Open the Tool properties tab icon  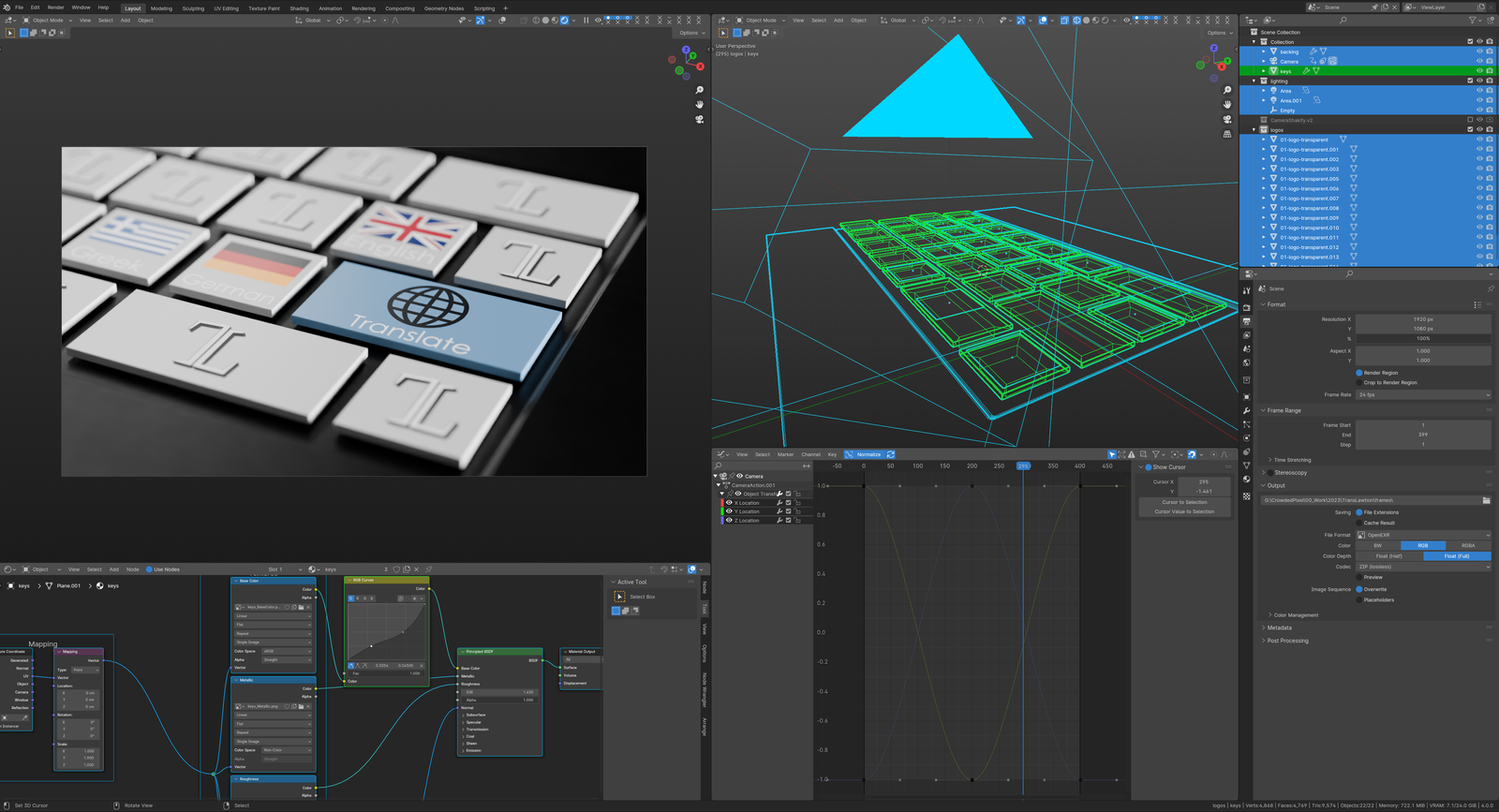coord(1246,290)
